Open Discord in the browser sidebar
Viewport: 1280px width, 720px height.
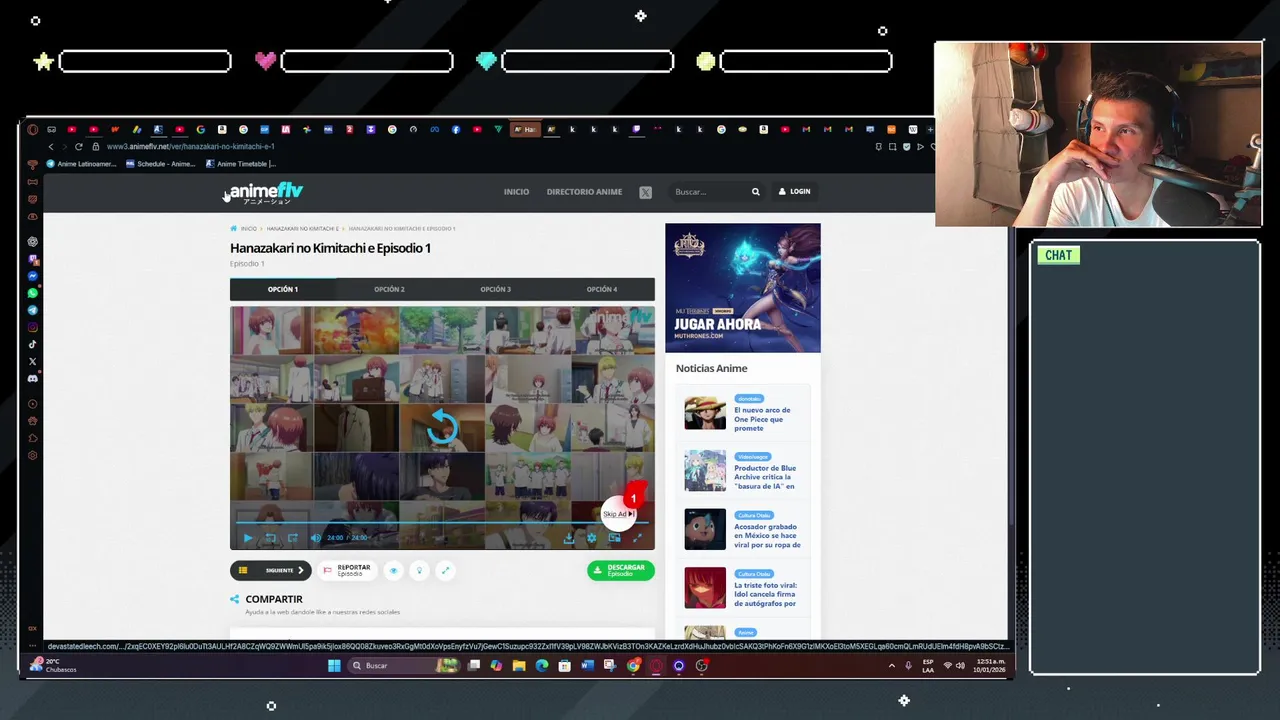[33, 378]
